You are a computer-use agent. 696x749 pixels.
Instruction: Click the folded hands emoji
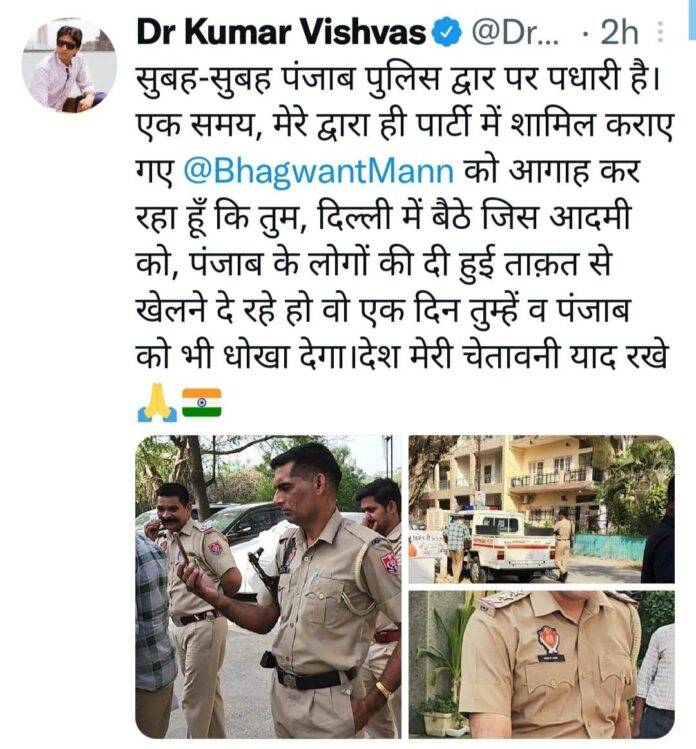[x=157, y=402]
